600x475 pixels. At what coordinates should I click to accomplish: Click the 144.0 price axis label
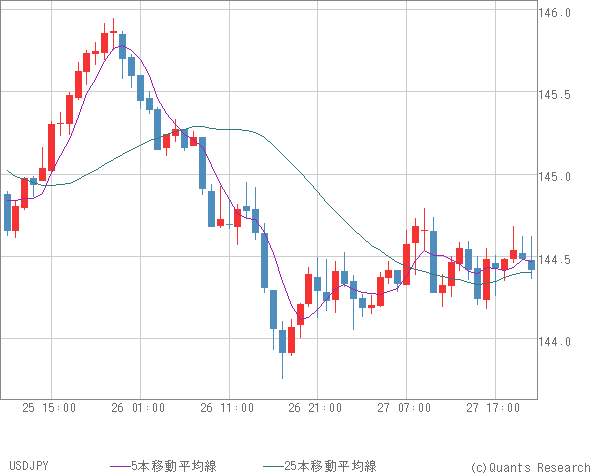click(554, 341)
